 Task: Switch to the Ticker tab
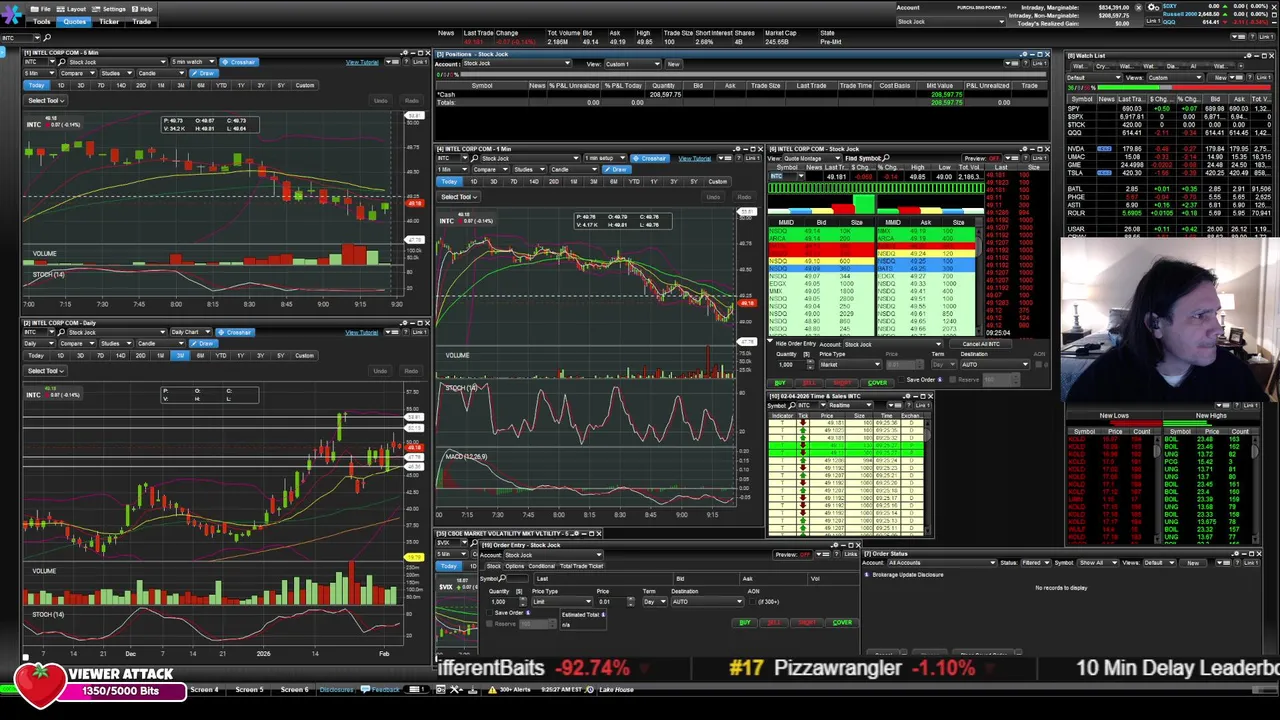109,22
